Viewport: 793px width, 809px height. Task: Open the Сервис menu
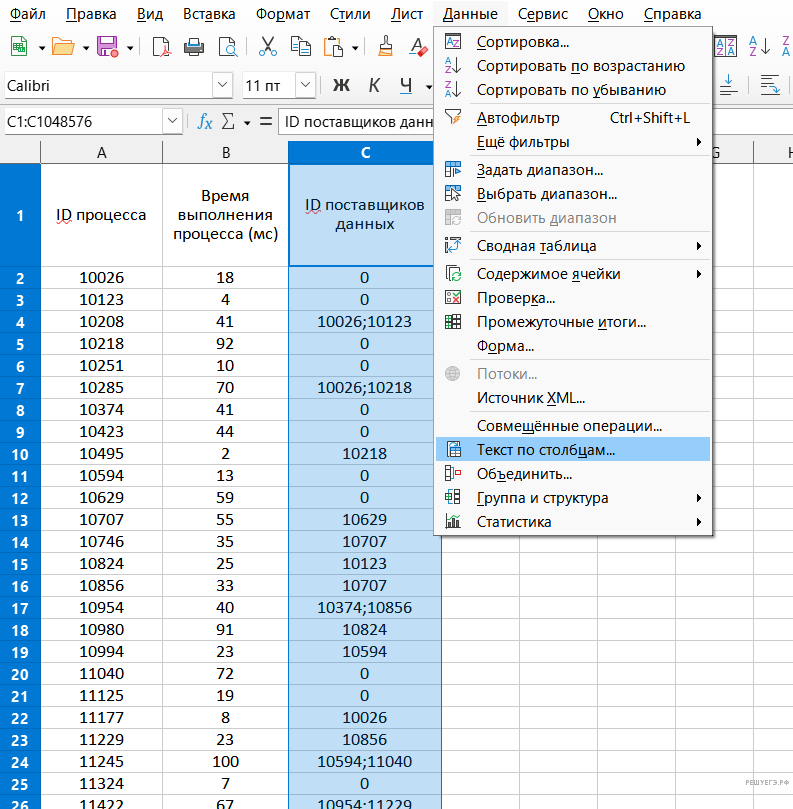pyautogui.click(x=543, y=14)
